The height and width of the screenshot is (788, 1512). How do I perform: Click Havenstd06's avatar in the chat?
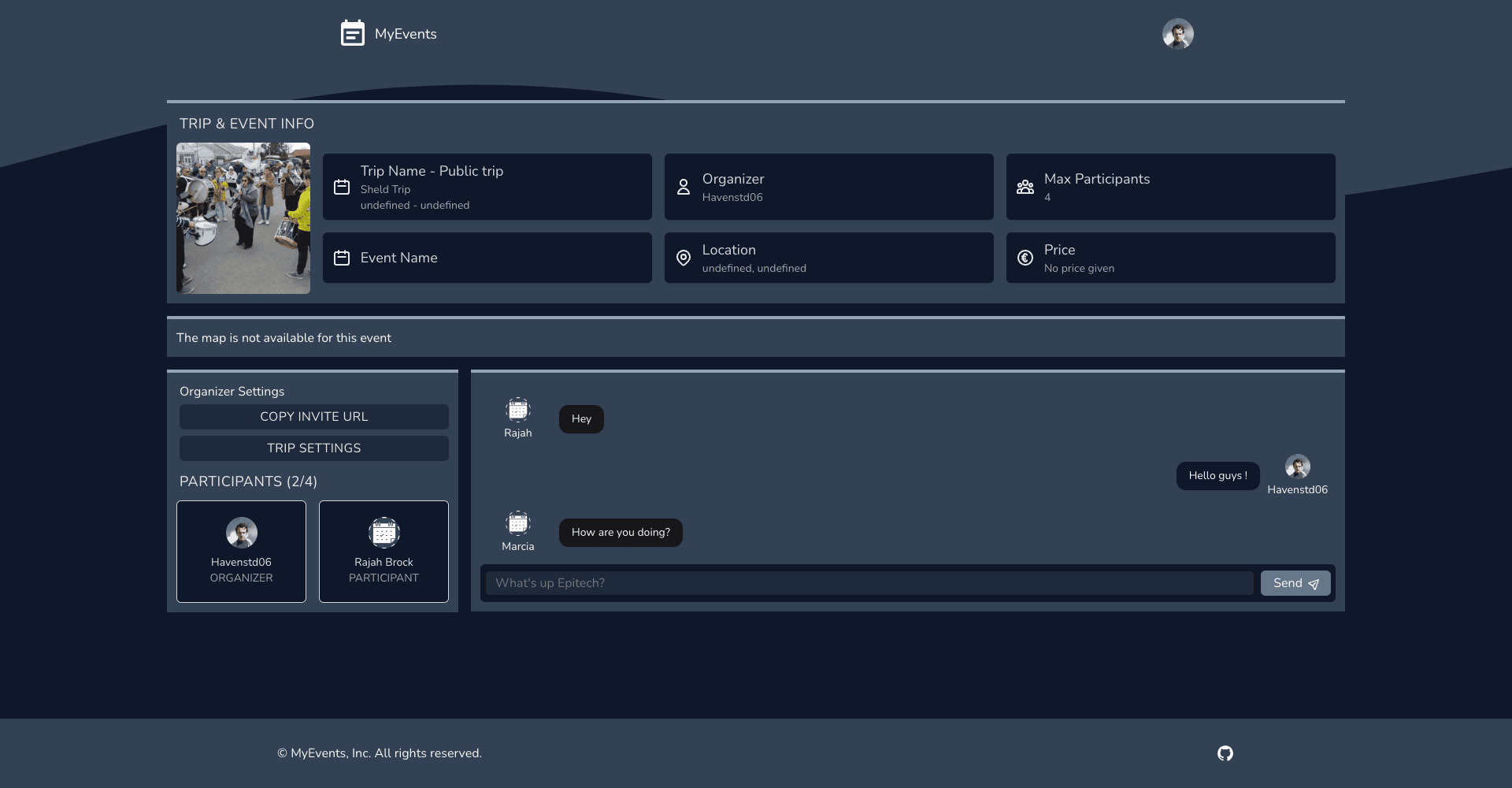[x=1297, y=466]
